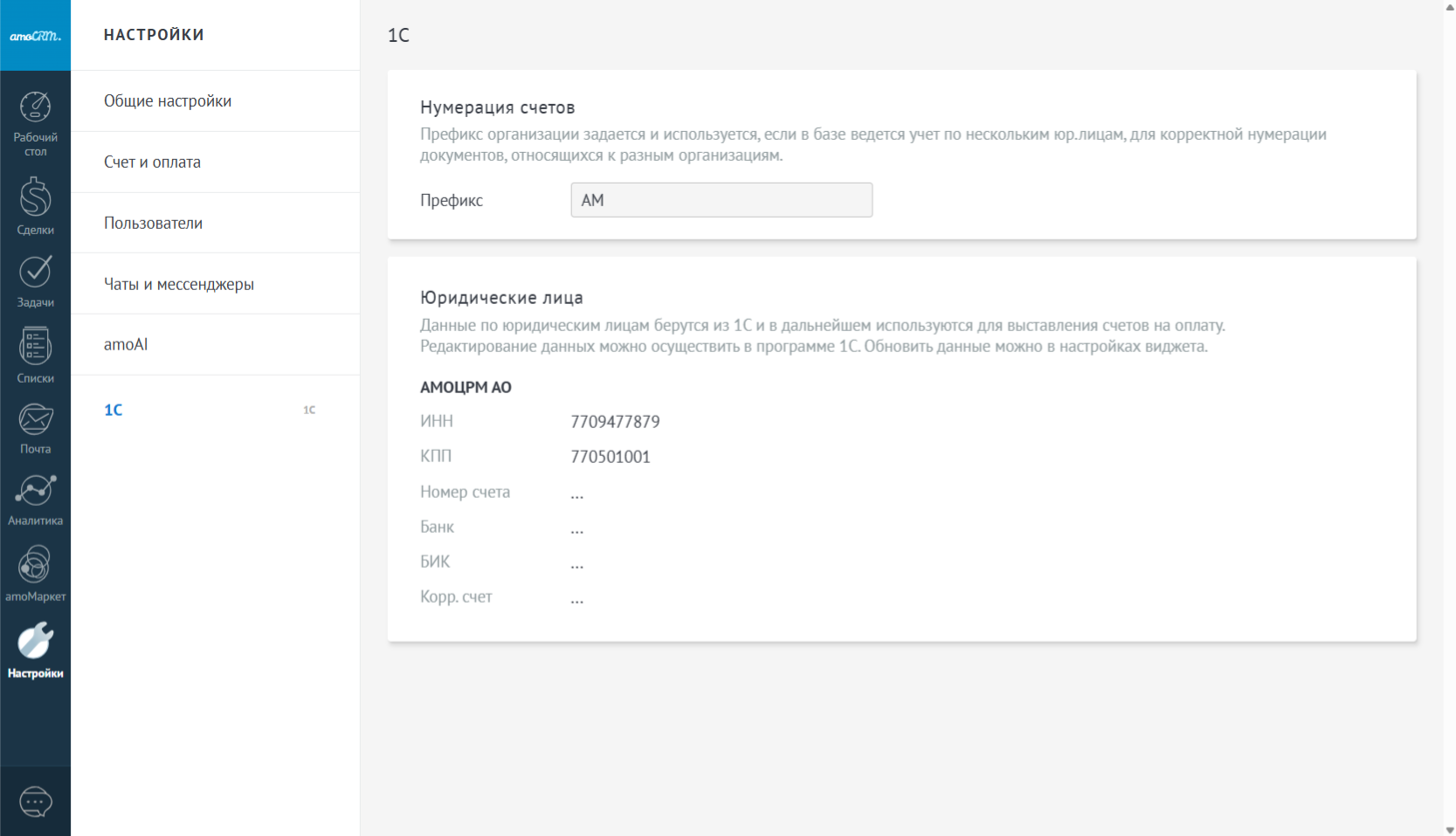Viewport: 1456px width, 836px height.
Task: Open Аналитика in the sidebar
Action: (x=35, y=500)
